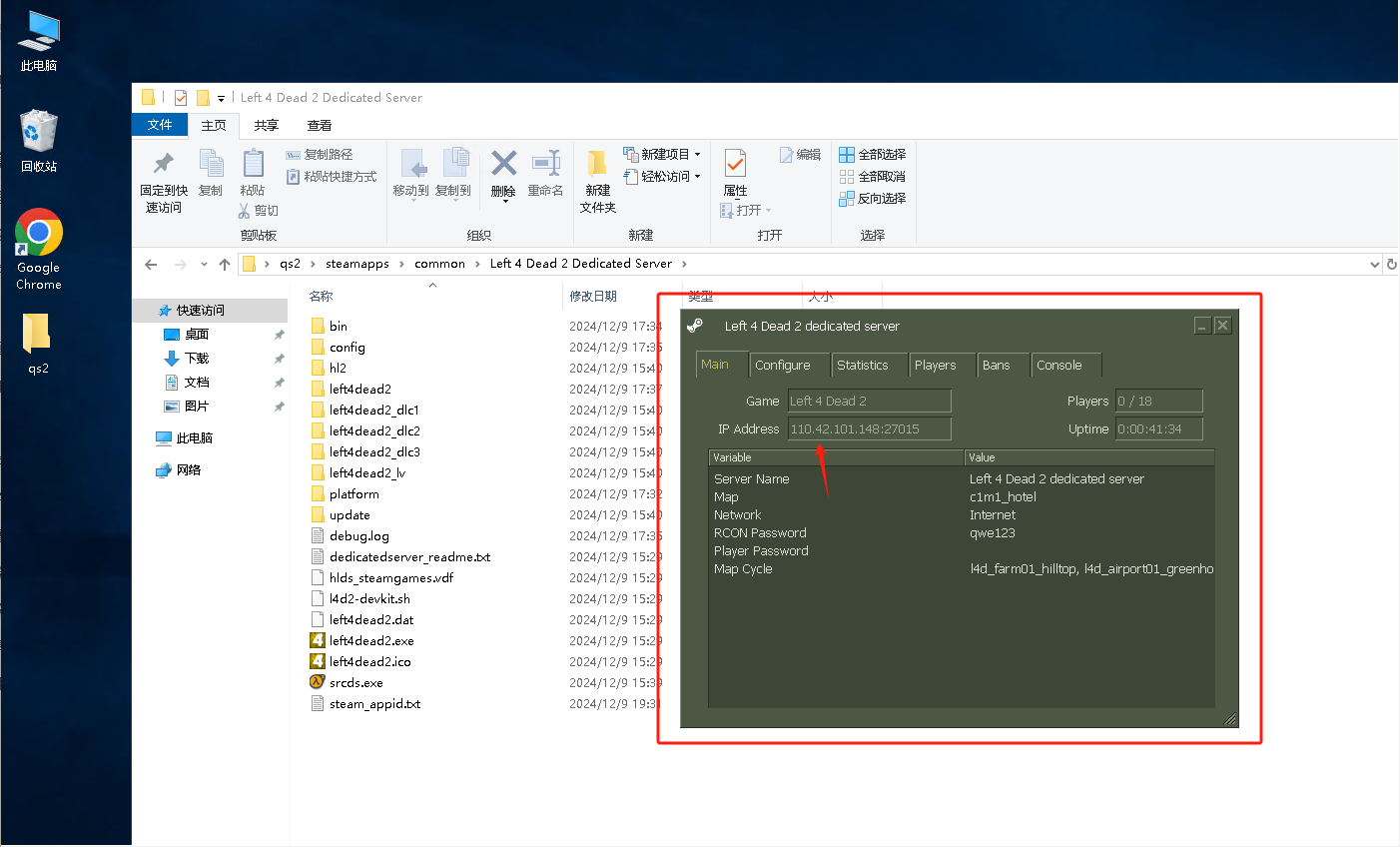Click the 属性 properties icon in the ribbon
Image resolution: width=1400 pixels, height=847 pixels.
point(735,163)
